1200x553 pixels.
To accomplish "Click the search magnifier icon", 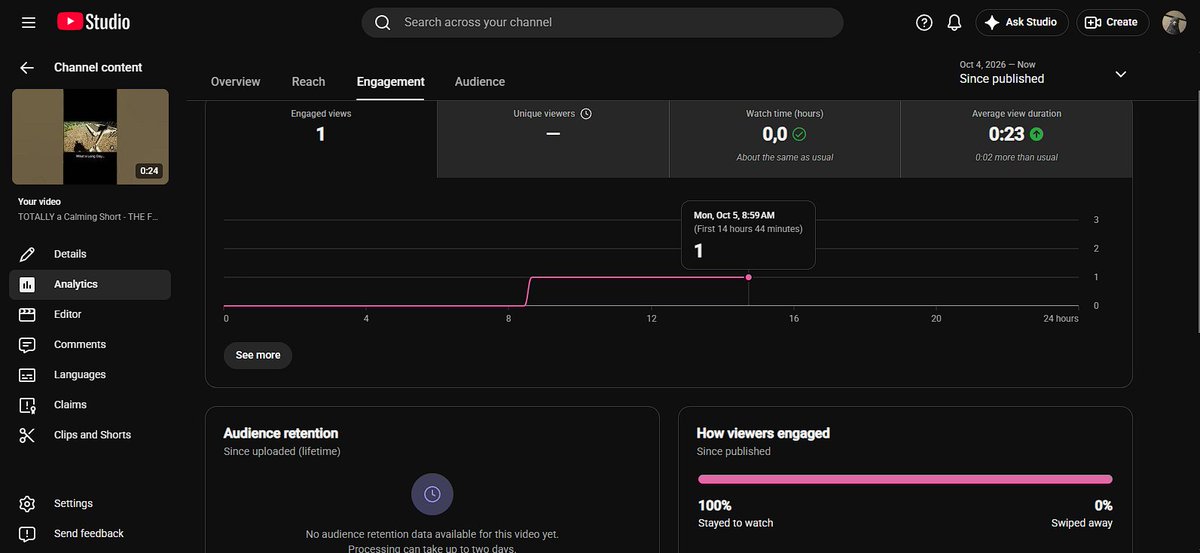I will [x=382, y=22].
